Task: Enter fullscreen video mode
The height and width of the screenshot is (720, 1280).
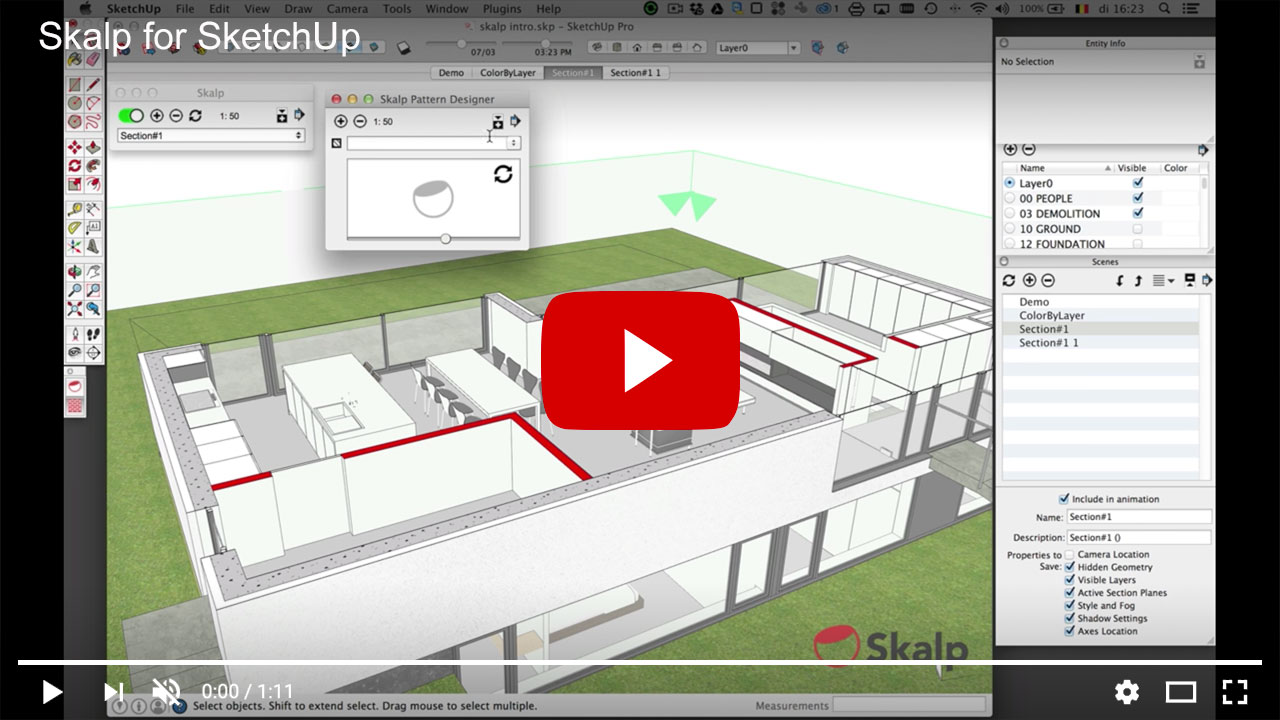Action: pyautogui.click(x=1235, y=692)
